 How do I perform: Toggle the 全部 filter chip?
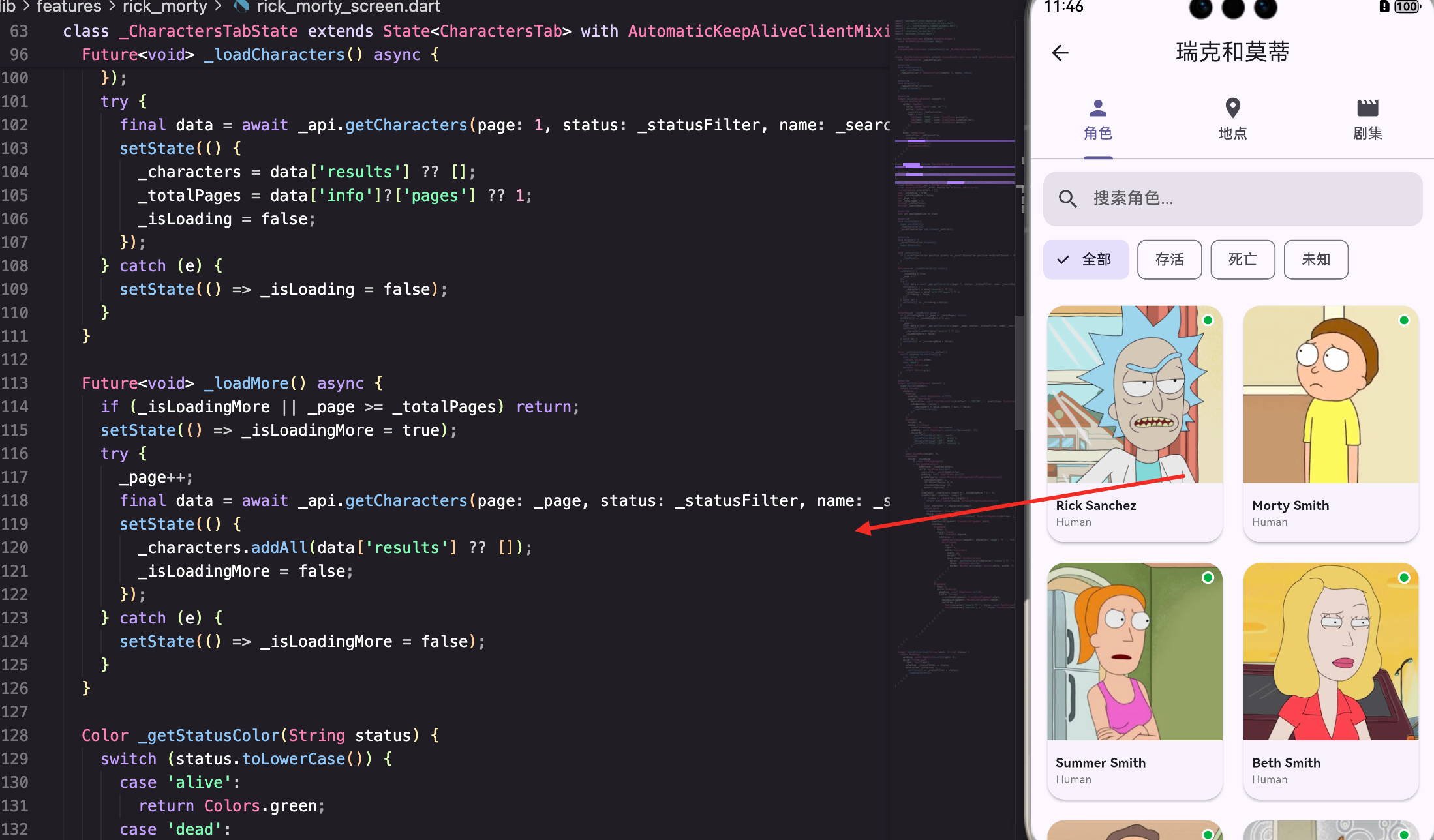click(x=1086, y=260)
